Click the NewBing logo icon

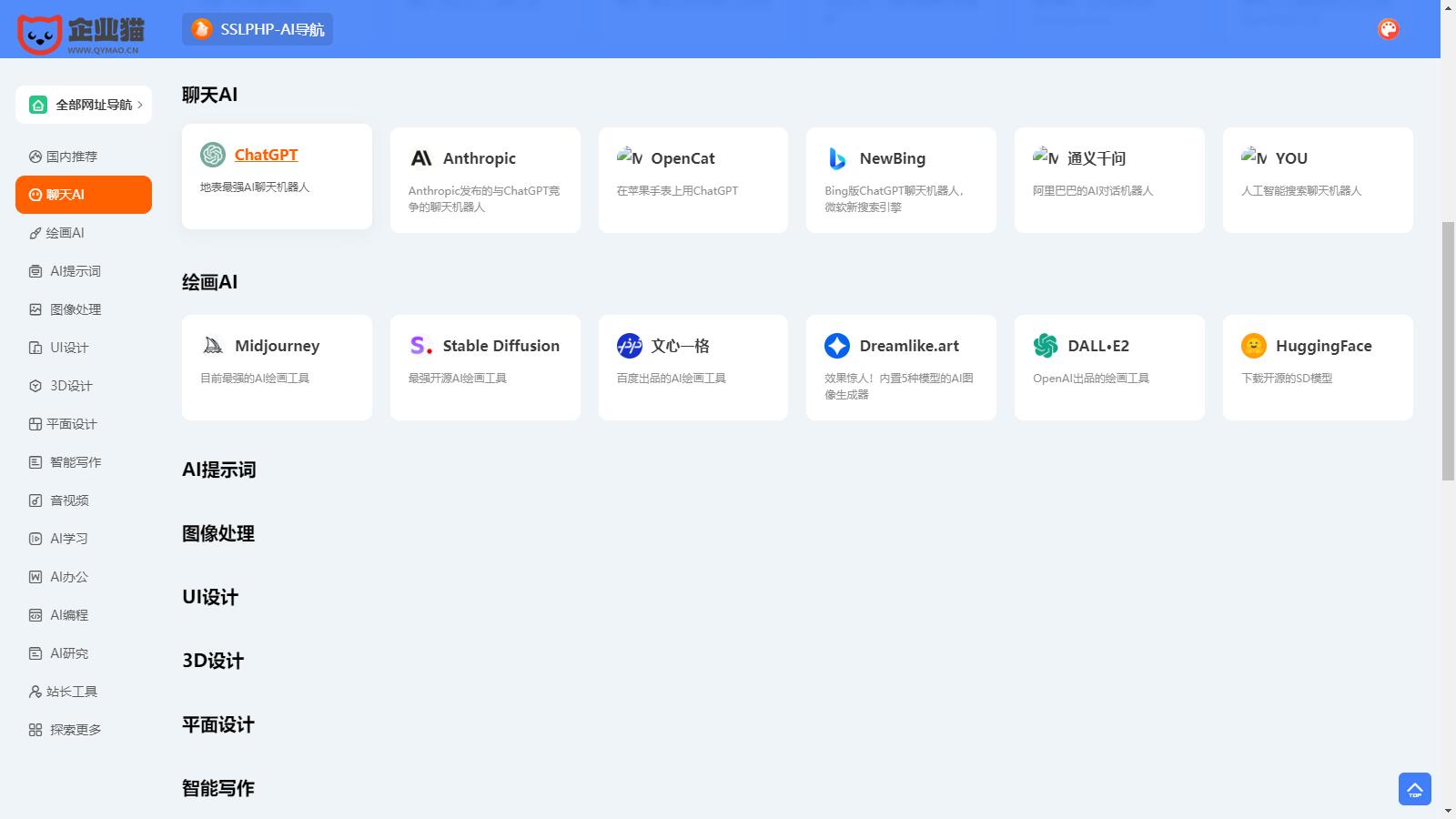837,158
